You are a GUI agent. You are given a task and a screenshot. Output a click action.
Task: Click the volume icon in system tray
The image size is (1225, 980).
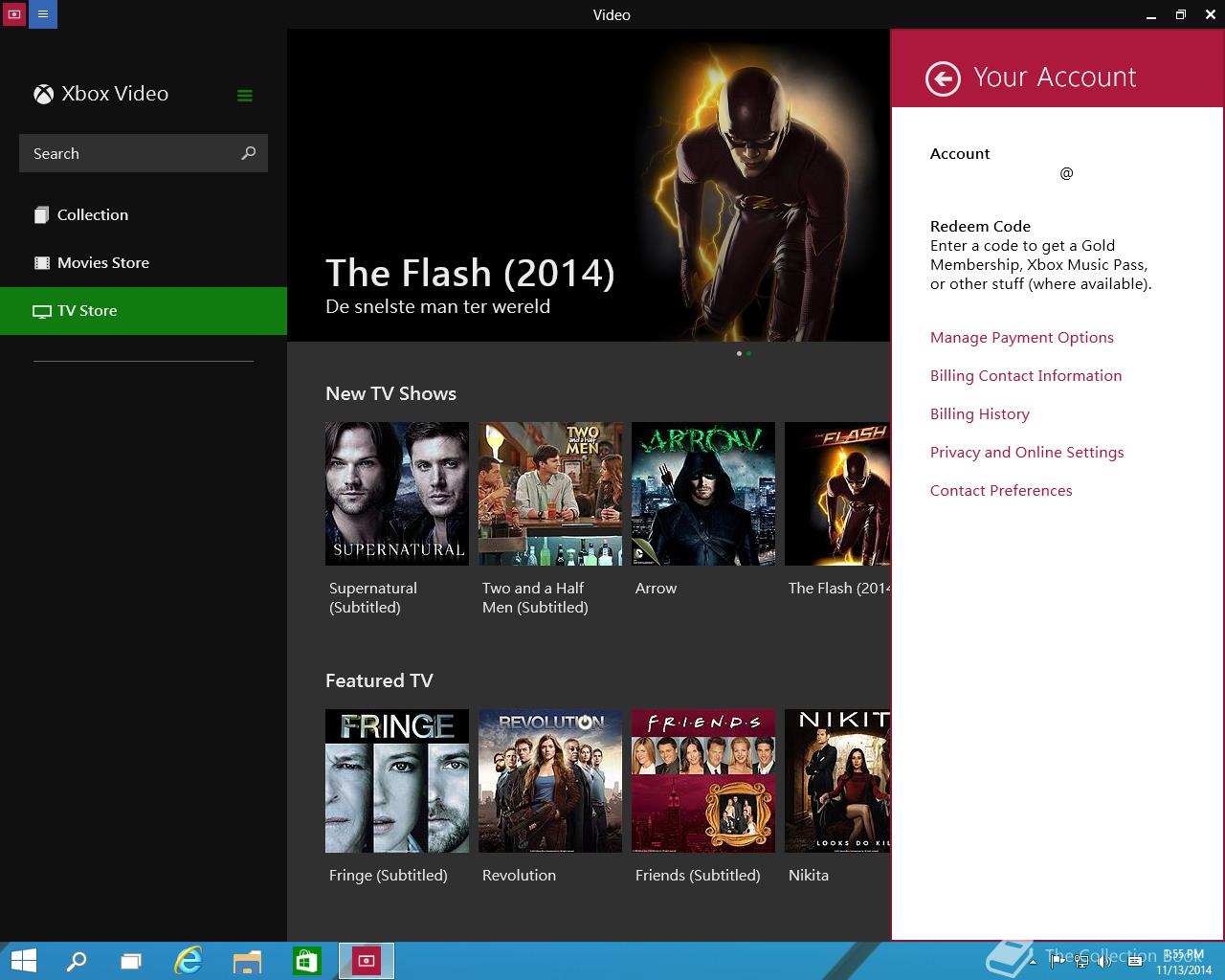click(1103, 961)
